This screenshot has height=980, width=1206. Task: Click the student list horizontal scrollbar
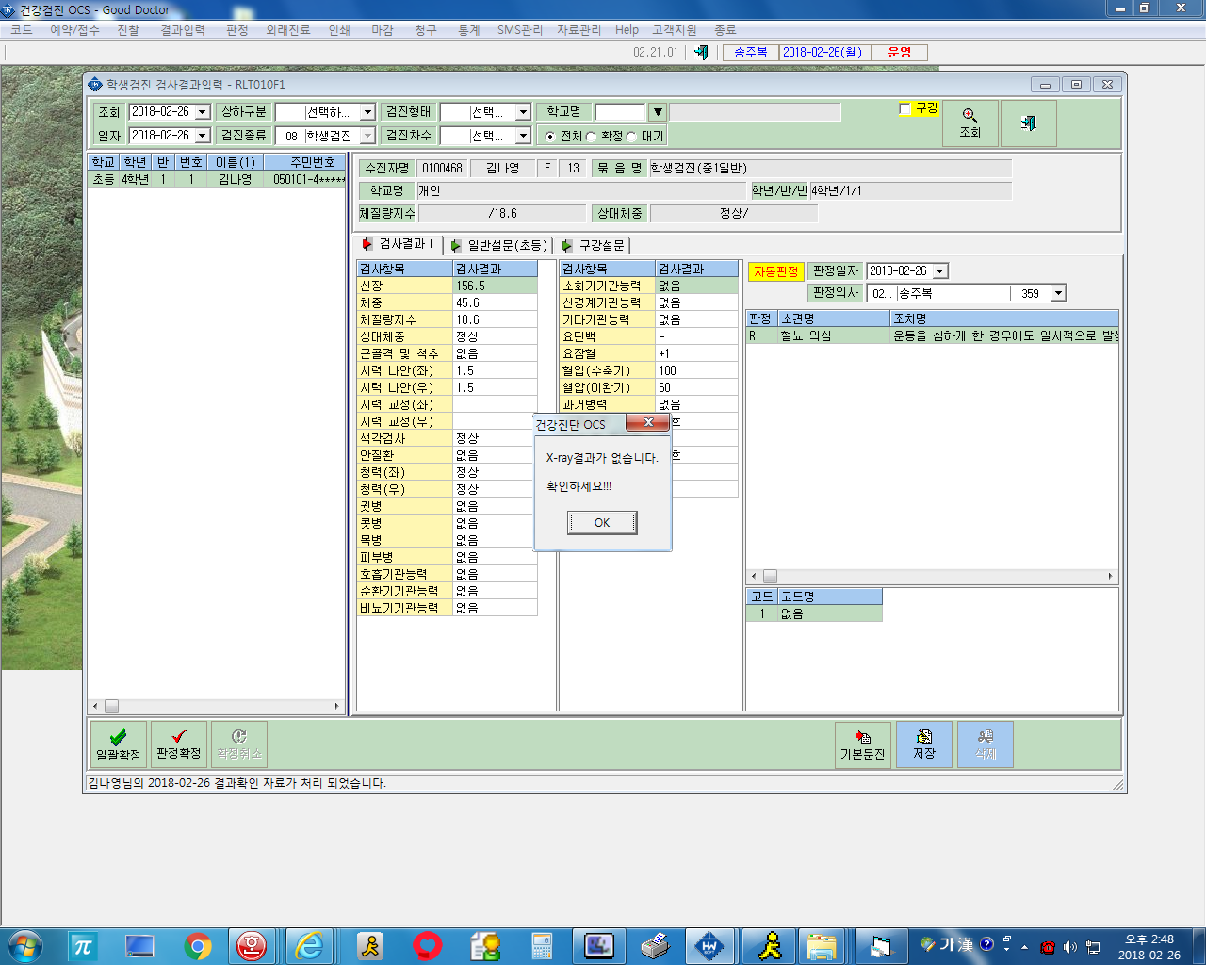(216, 706)
